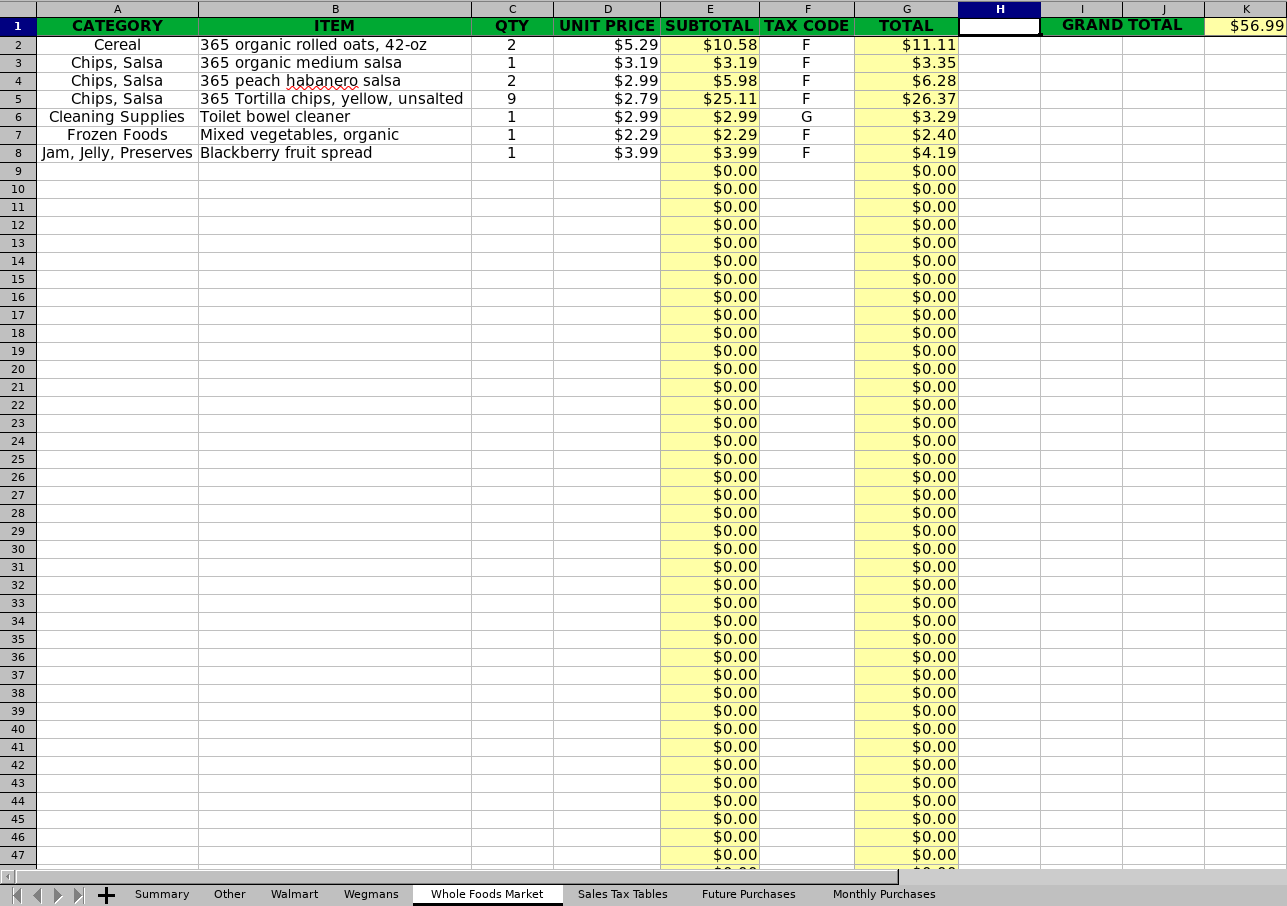Select the Jam, Jelly, Preserves cell

coord(117,153)
